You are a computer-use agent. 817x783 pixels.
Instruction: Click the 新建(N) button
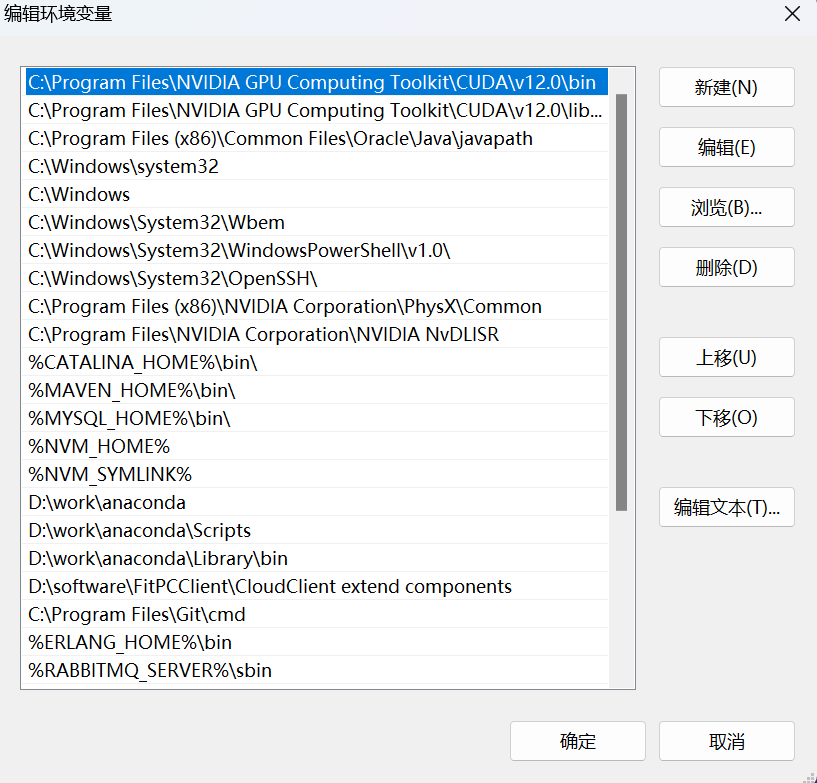pos(726,87)
